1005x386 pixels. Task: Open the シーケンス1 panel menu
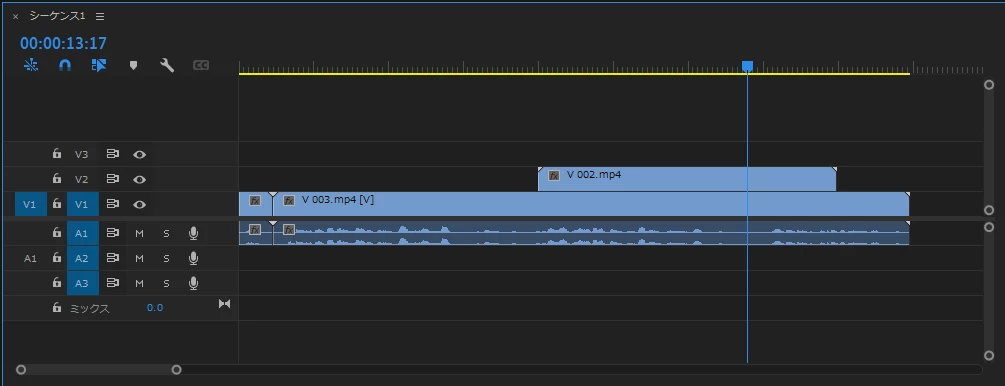[x=100, y=17]
